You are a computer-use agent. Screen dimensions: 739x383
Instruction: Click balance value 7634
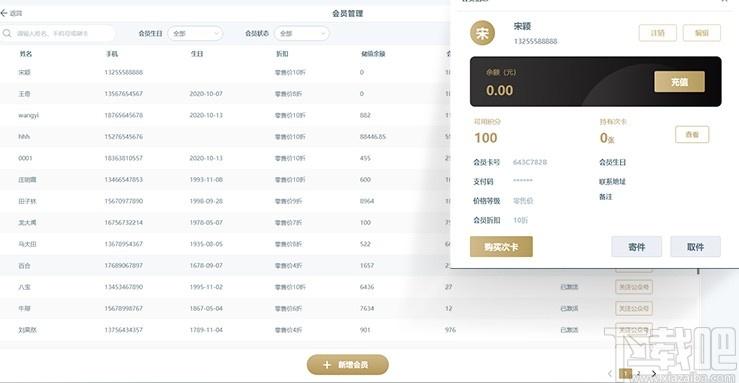[x=367, y=309]
